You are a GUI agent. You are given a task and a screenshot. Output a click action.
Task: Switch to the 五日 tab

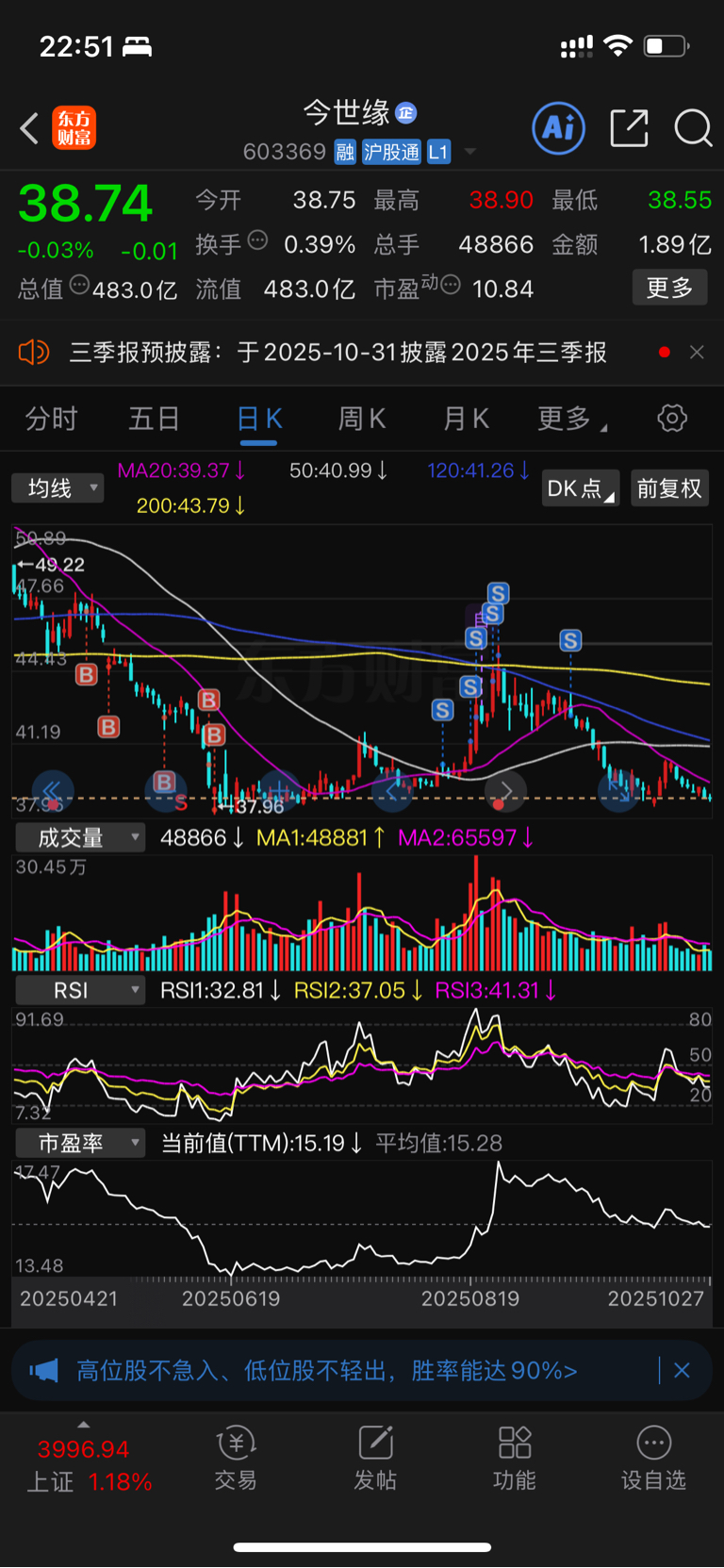tap(154, 419)
